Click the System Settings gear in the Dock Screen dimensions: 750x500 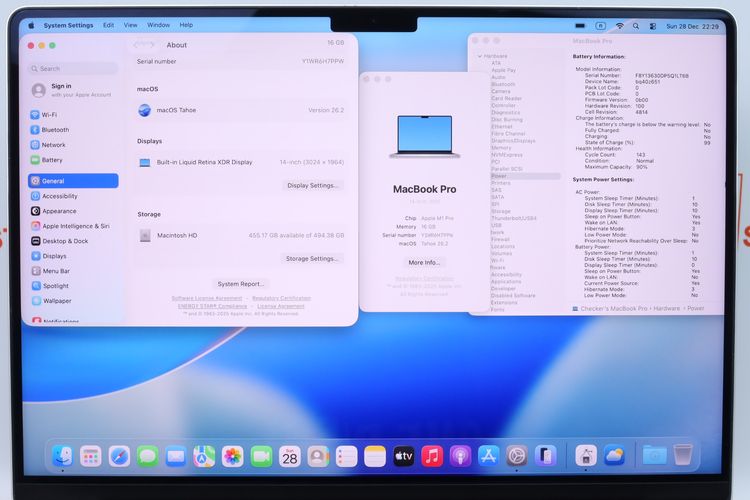click(517, 456)
